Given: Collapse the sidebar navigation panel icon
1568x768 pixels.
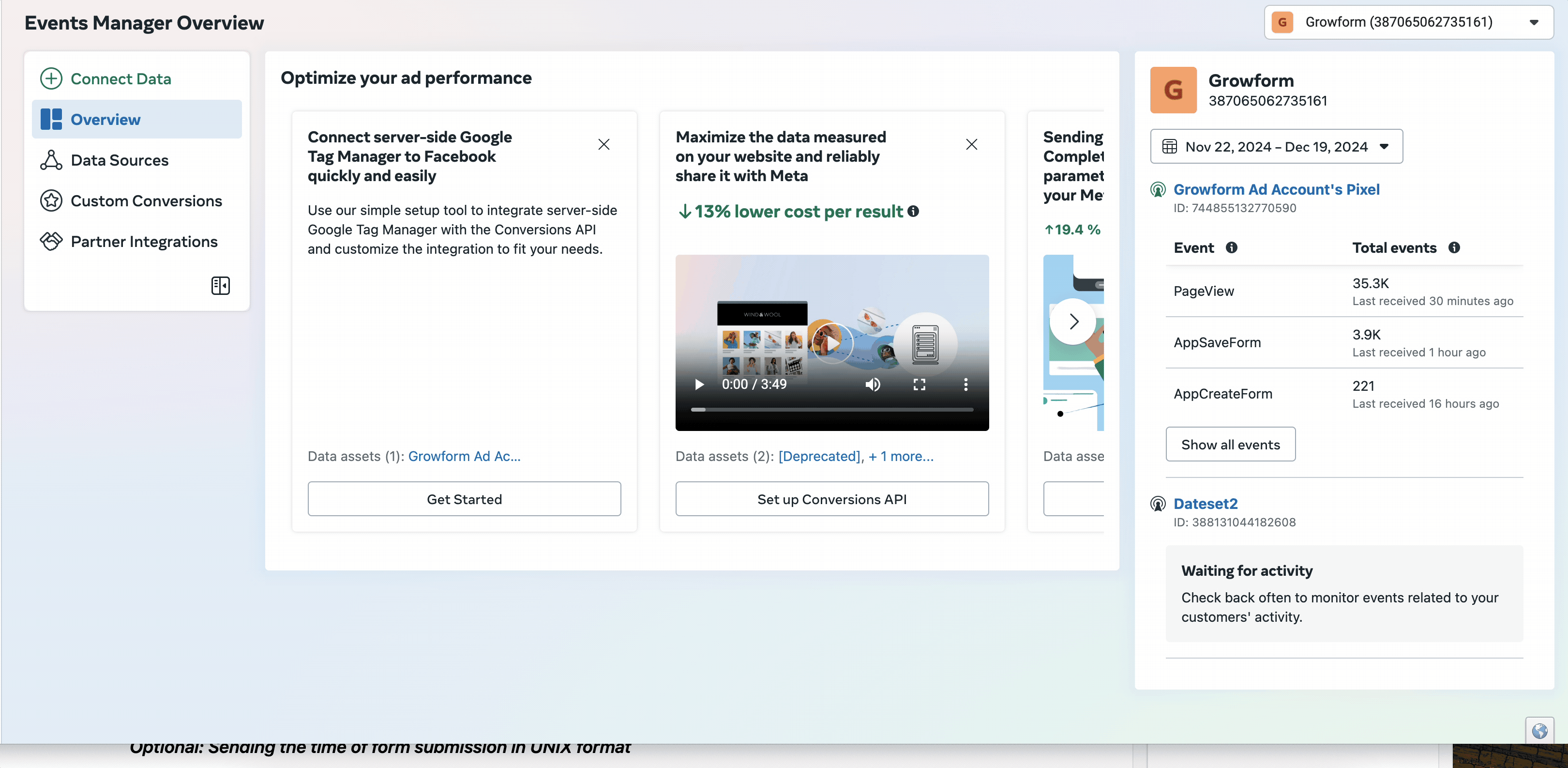Looking at the screenshot, I should [220, 286].
